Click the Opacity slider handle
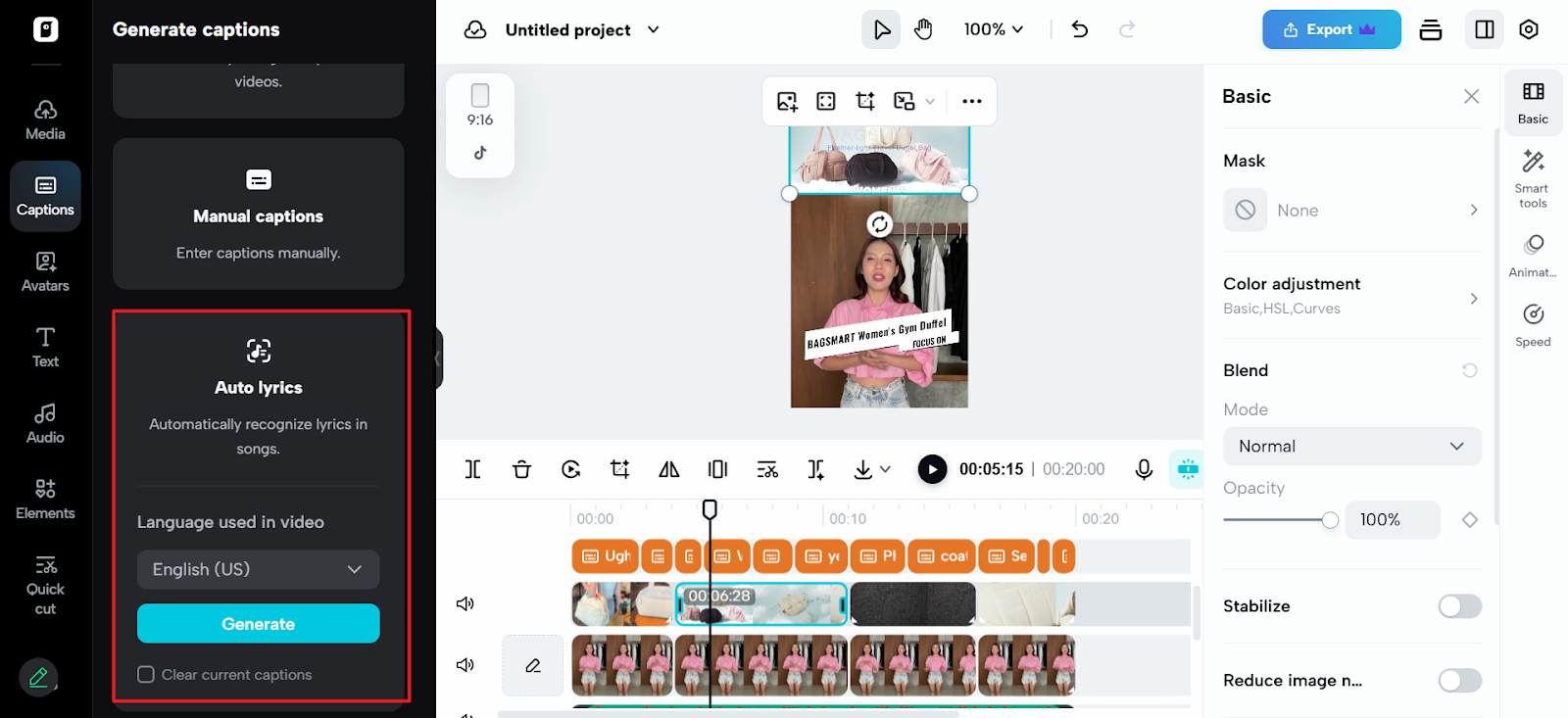 [x=1330, y=520]
